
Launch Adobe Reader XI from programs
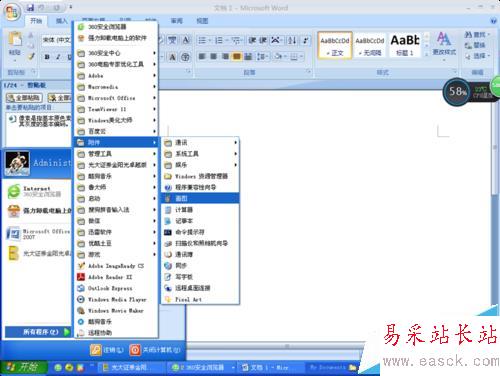[x=116, y=277]
